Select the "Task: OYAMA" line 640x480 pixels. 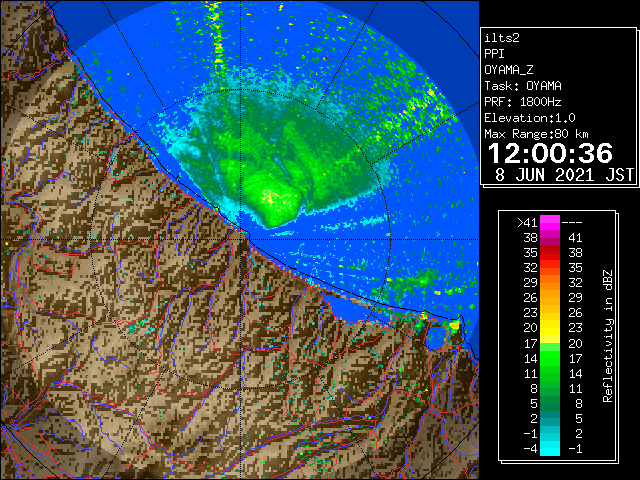point(523,86)
